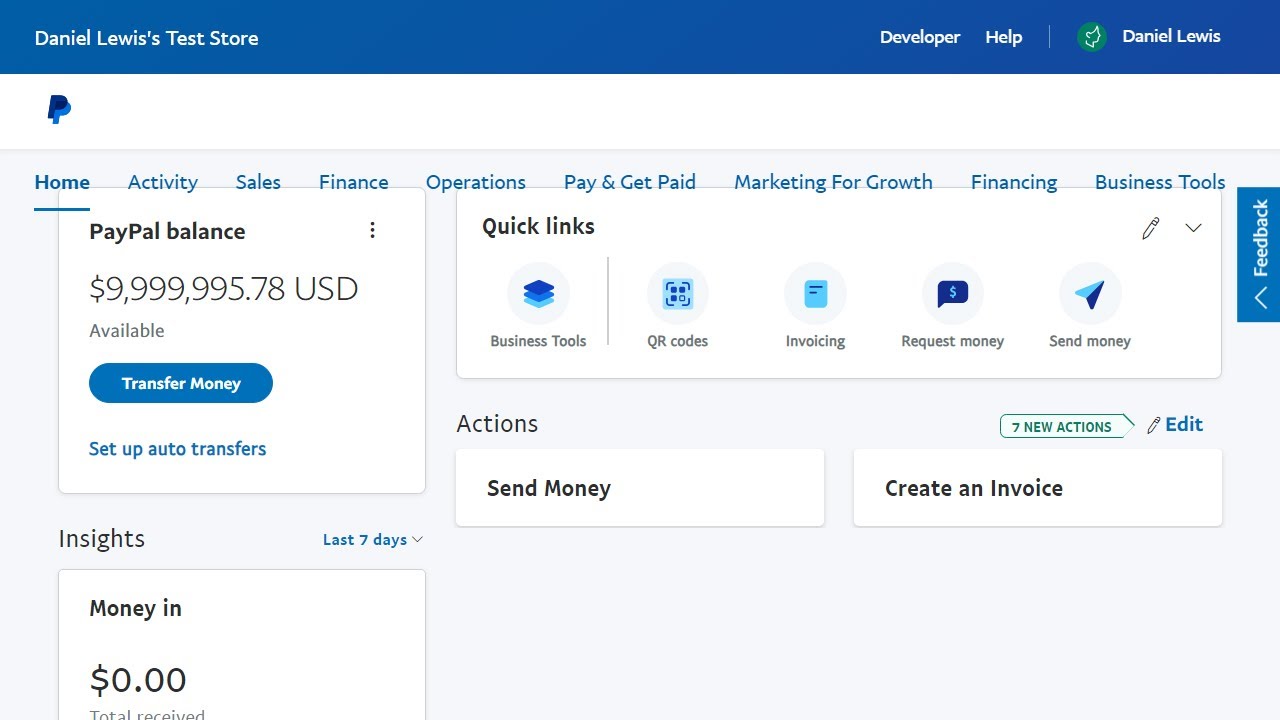1280x720 pixels.
Task: Open the Create an Invoice action card
Action: point(1038,488)
